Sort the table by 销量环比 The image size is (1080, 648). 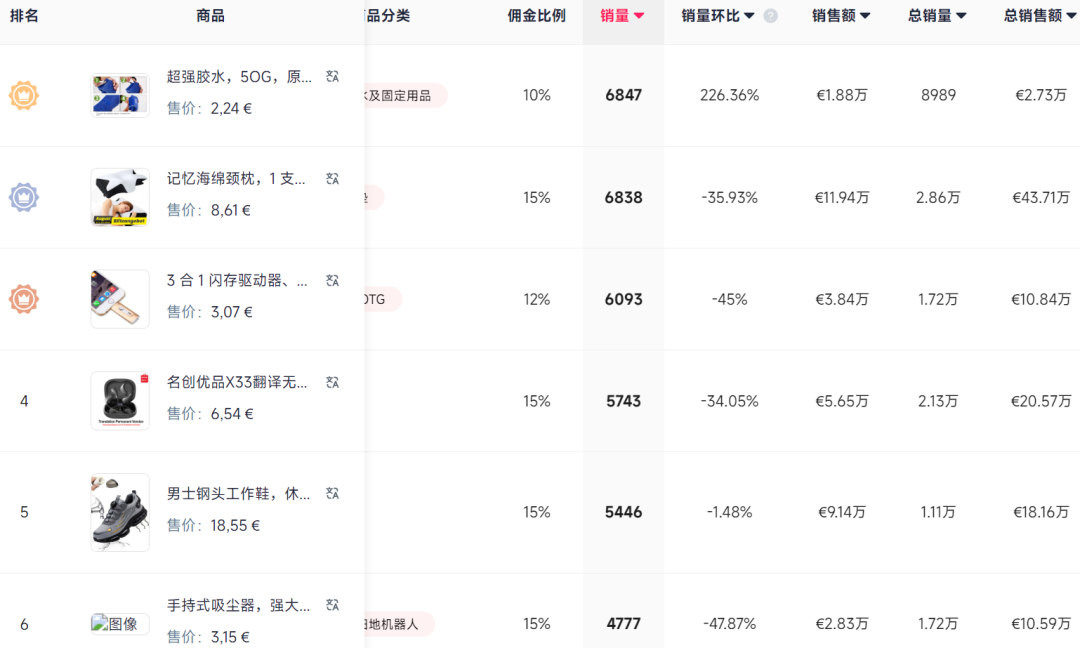[749, 16]
